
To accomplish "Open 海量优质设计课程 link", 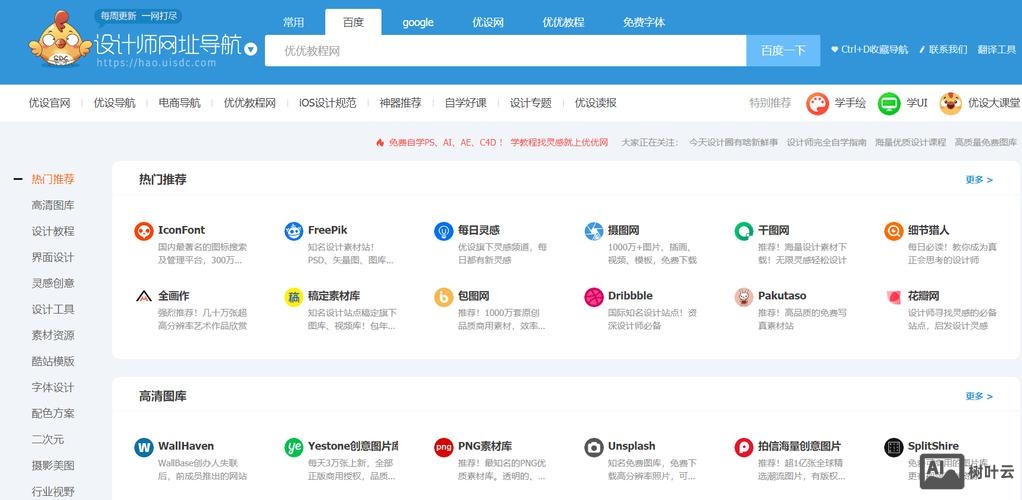I will point(911,142).
